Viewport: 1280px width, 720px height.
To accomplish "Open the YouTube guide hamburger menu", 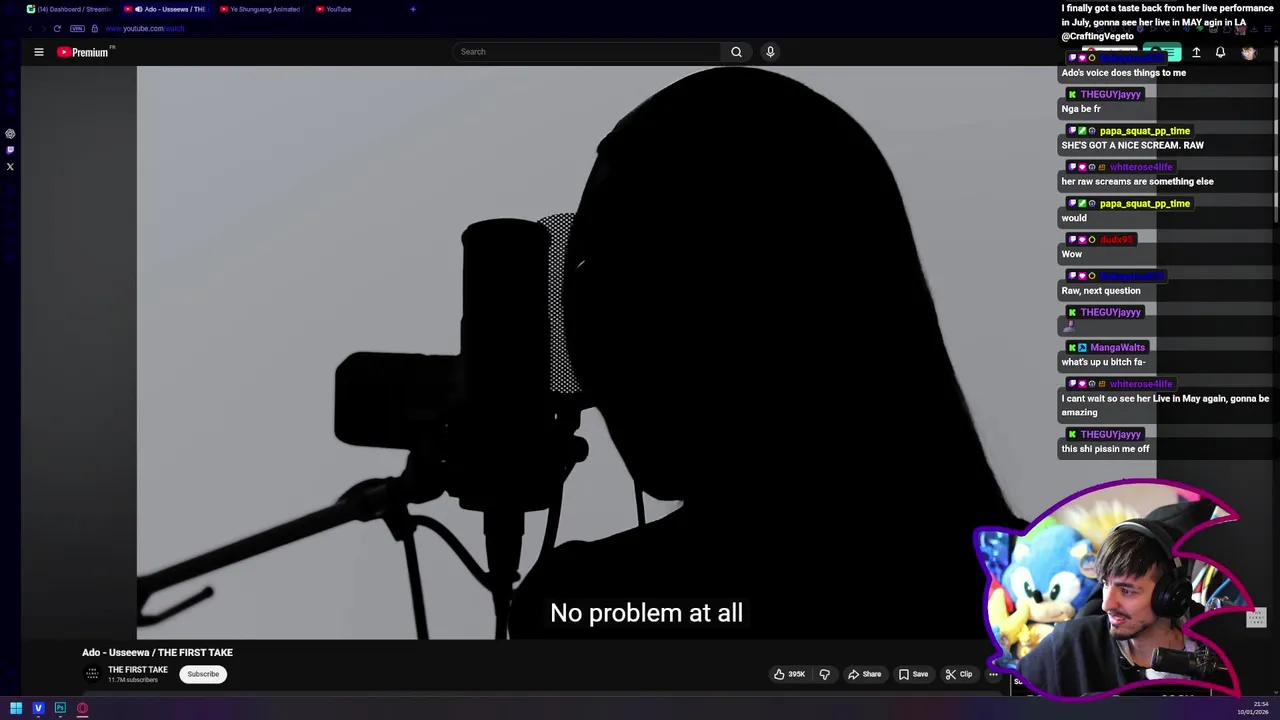I will (39, 52).
